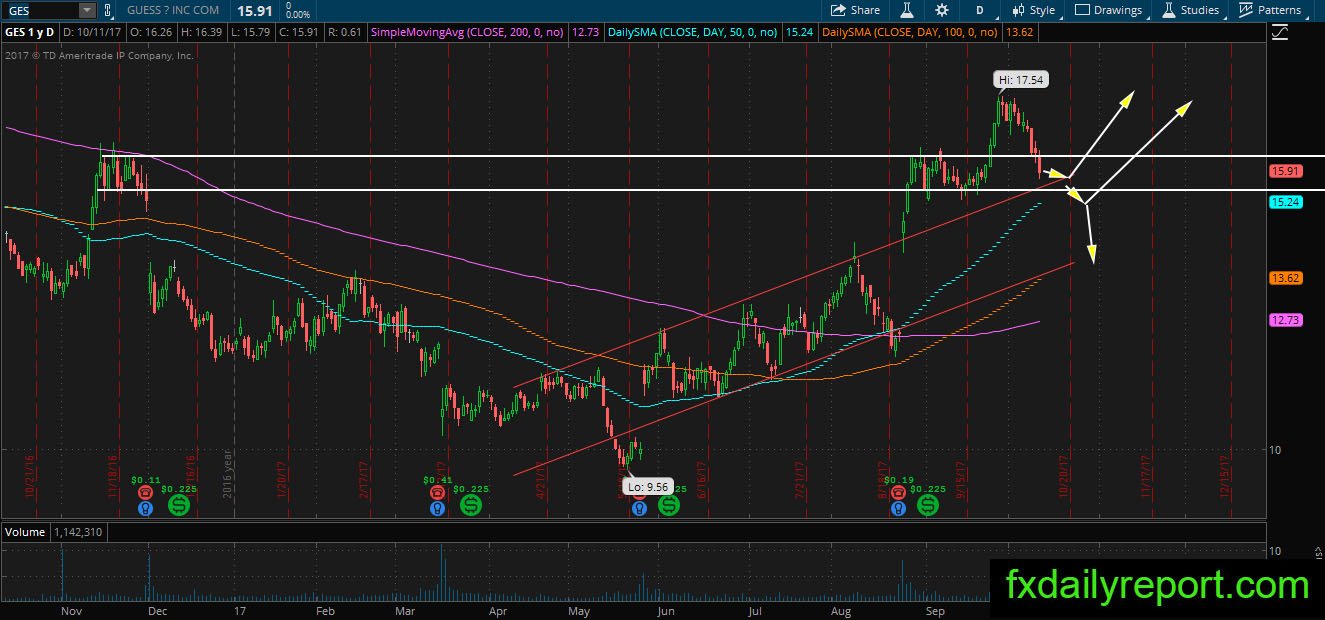This screenshot has width=1325, height=620.
Task: Click the chart mode icon below Patterns
Action: click(1280, 33)
